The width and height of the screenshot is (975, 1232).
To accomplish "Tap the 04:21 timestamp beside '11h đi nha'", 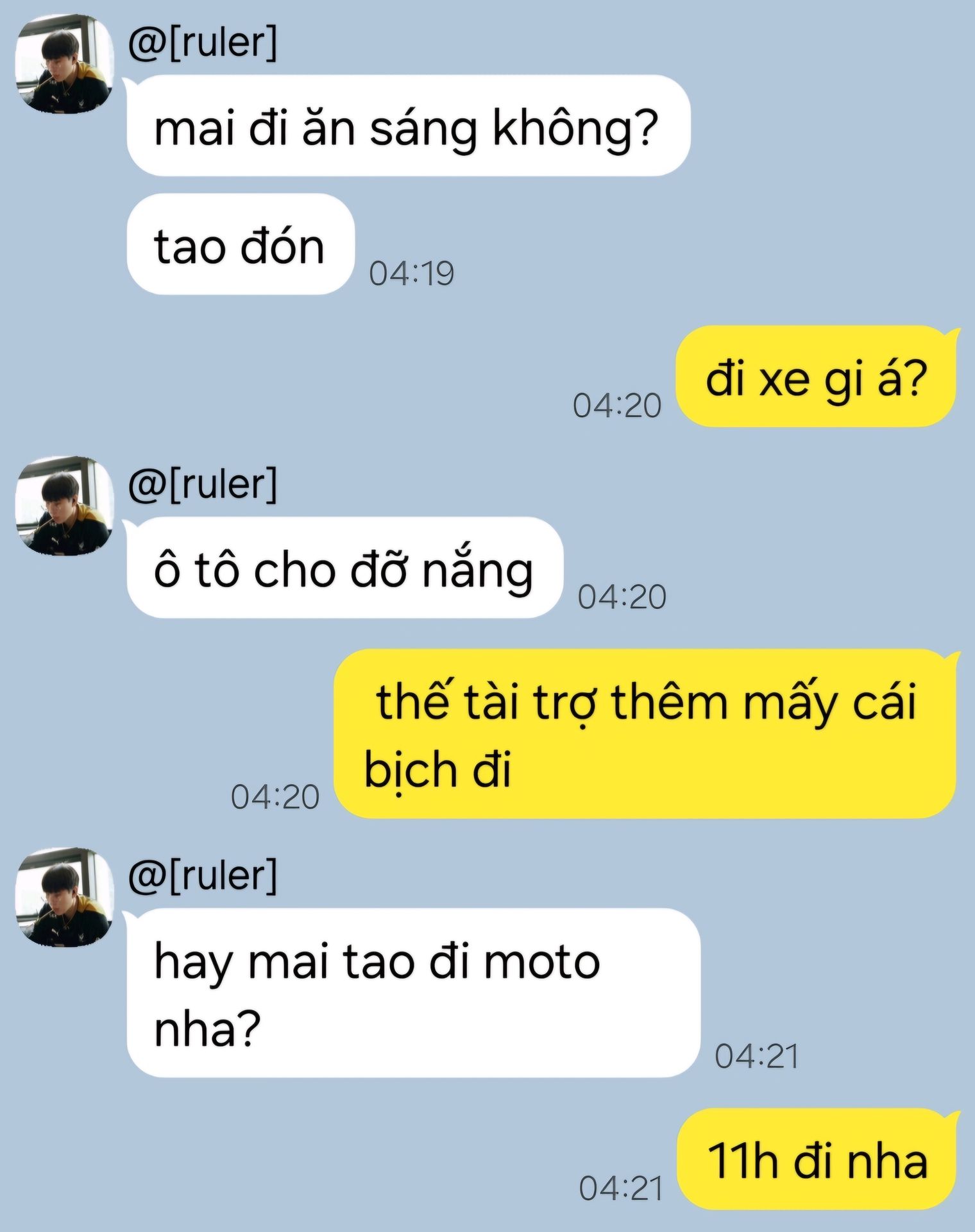I will coord(620,1188).
